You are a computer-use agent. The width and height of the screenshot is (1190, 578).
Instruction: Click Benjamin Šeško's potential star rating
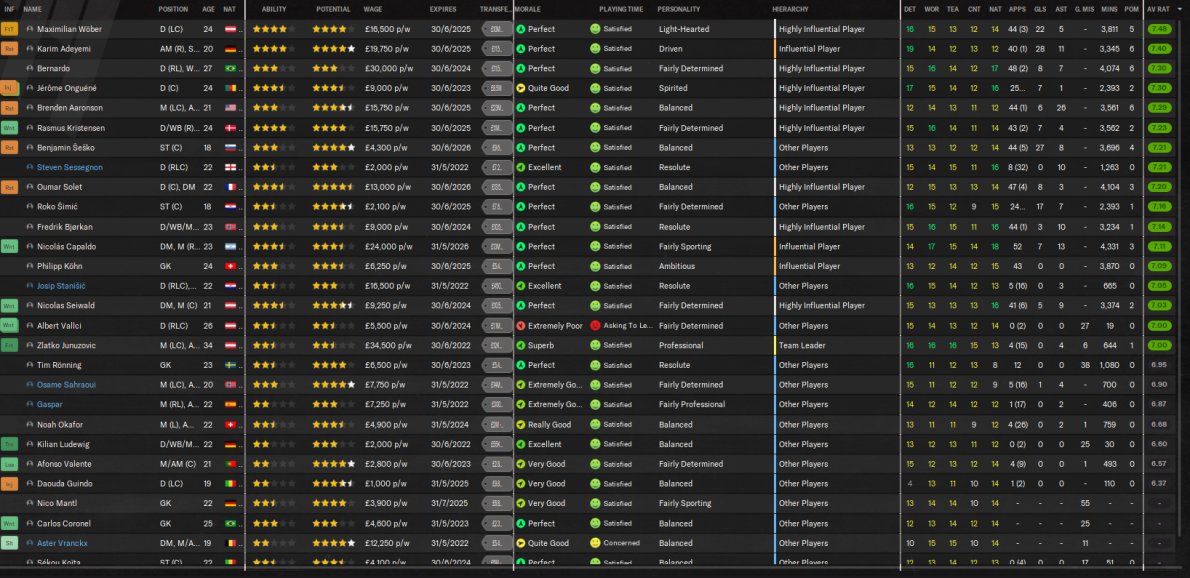(x=333, y=147)
